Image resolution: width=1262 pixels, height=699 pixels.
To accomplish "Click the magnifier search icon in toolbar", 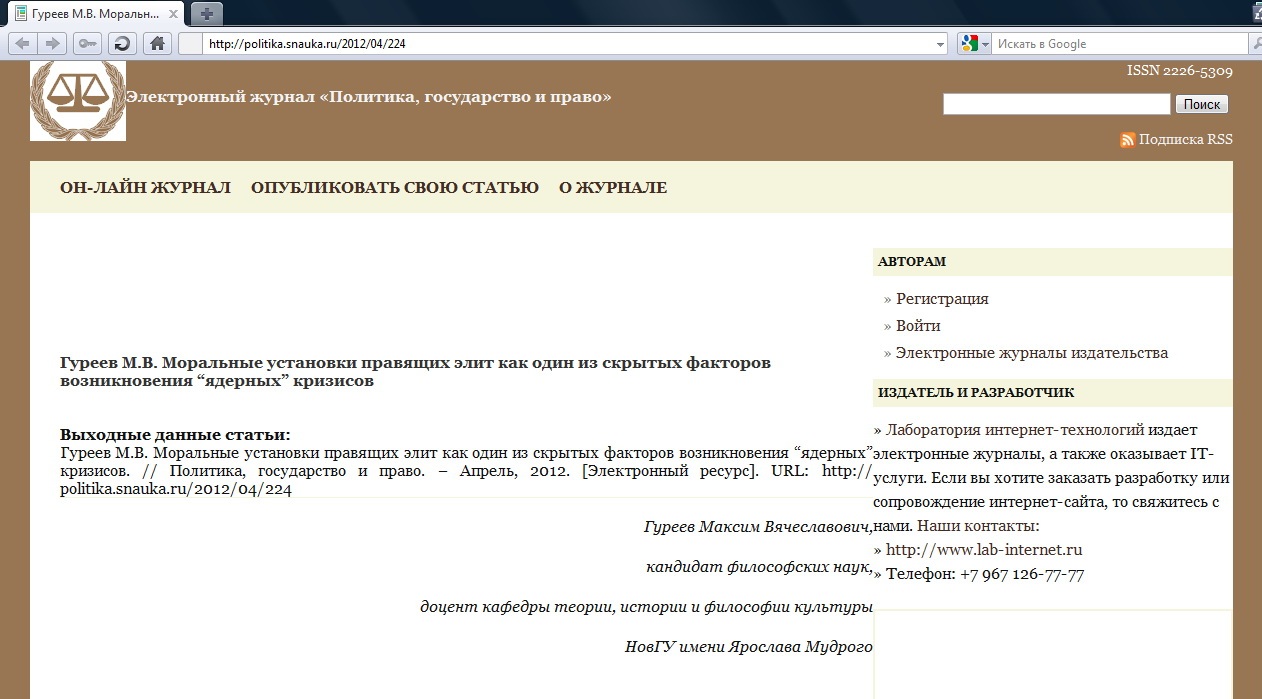I will point(1255,44).
